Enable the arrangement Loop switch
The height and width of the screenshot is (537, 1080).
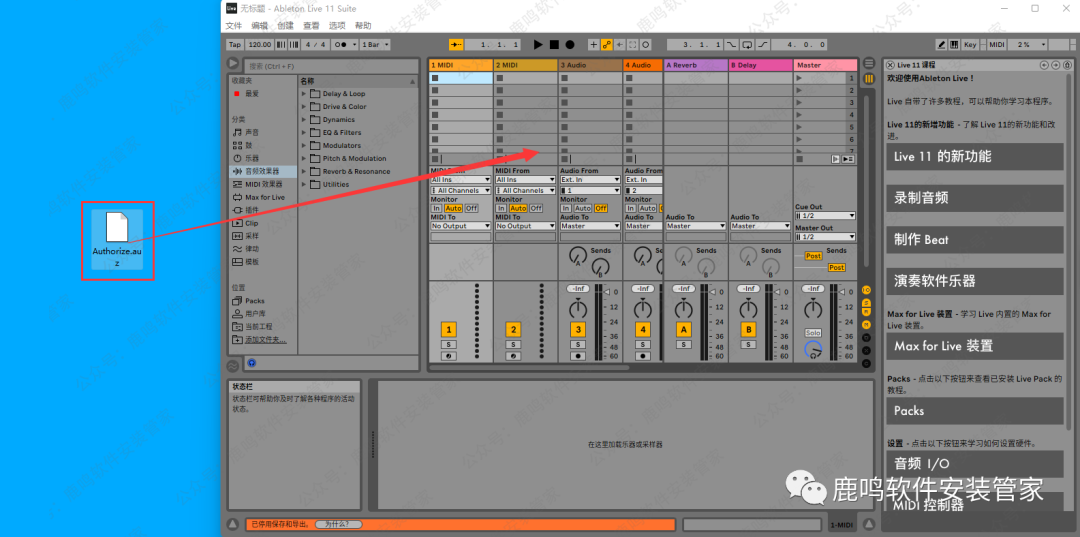pos(747,45)
